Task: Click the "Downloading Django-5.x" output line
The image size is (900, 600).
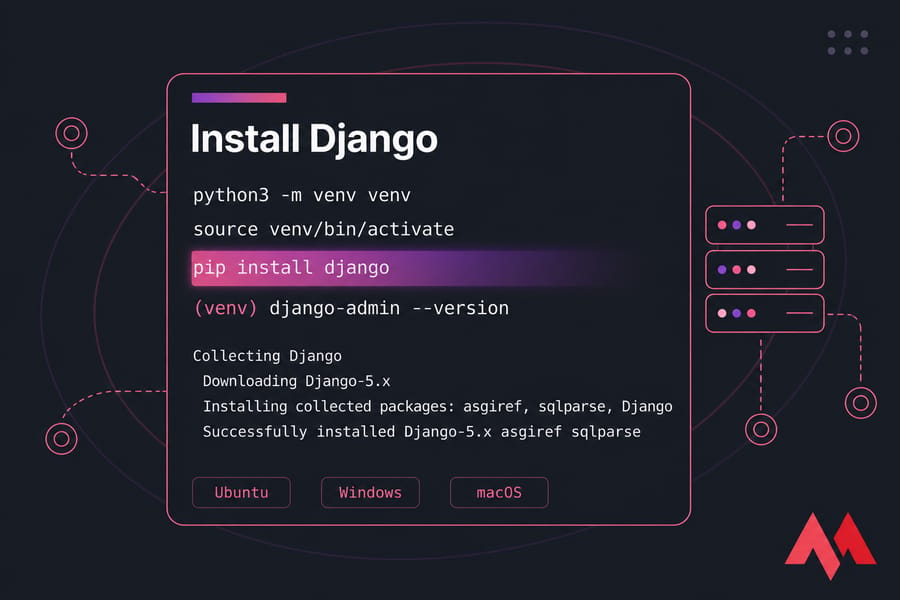Action: pos(296,381)
